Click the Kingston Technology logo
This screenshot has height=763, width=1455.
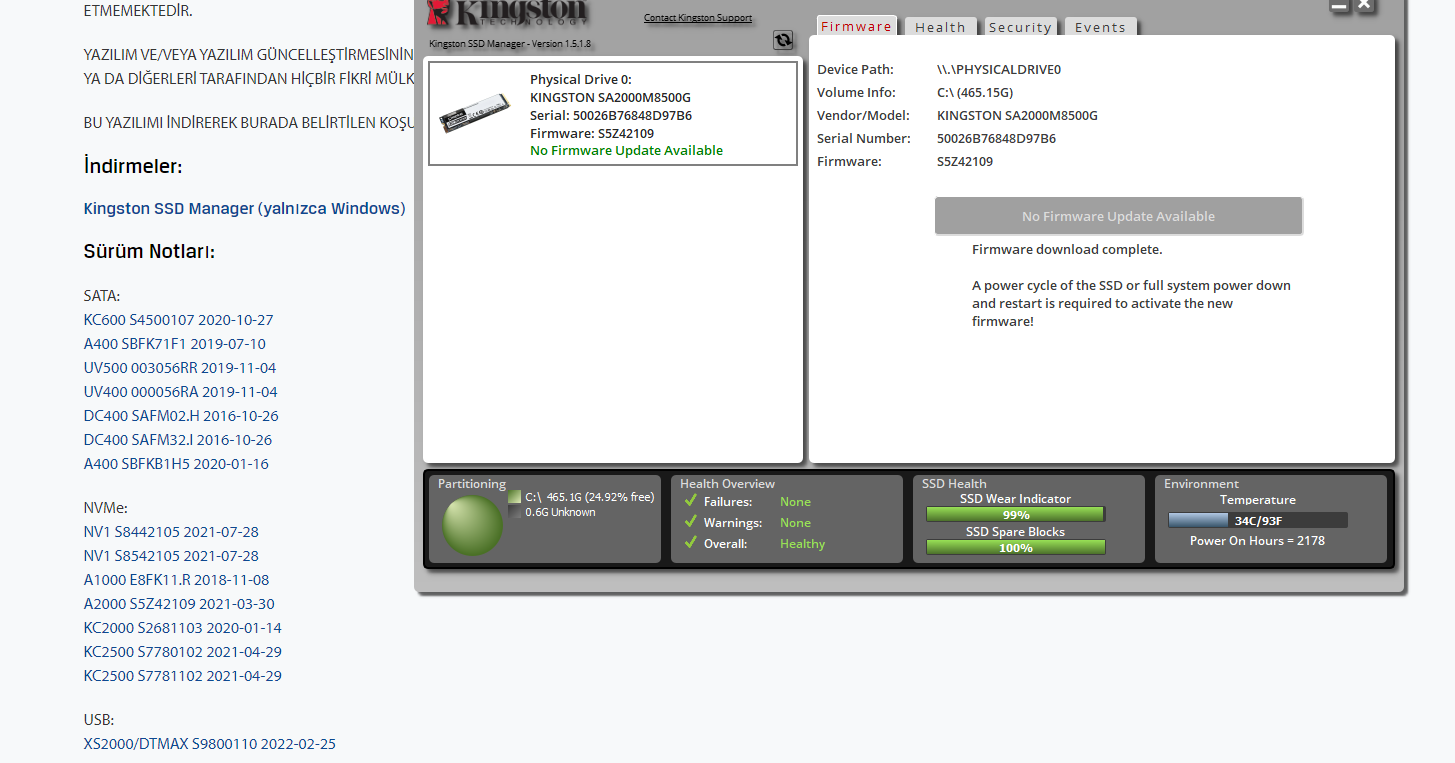[x=507, y=14]
